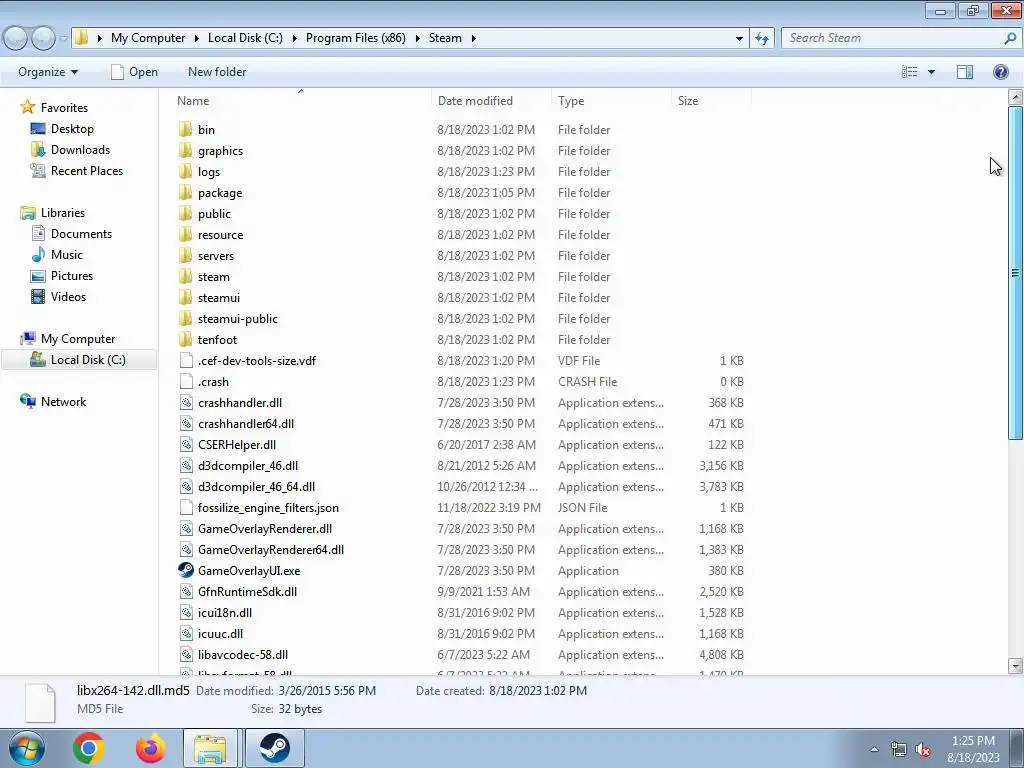This screenshot has width=1024, height=768.
Task: Click New folder in the toolbar
Action: coord(217,72)
